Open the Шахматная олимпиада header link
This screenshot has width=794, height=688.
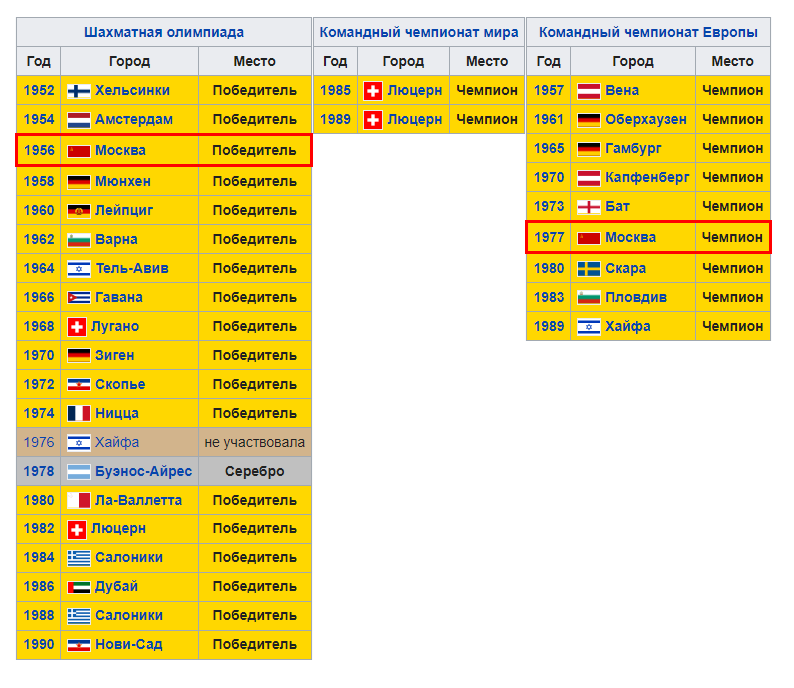coord(164,32)
